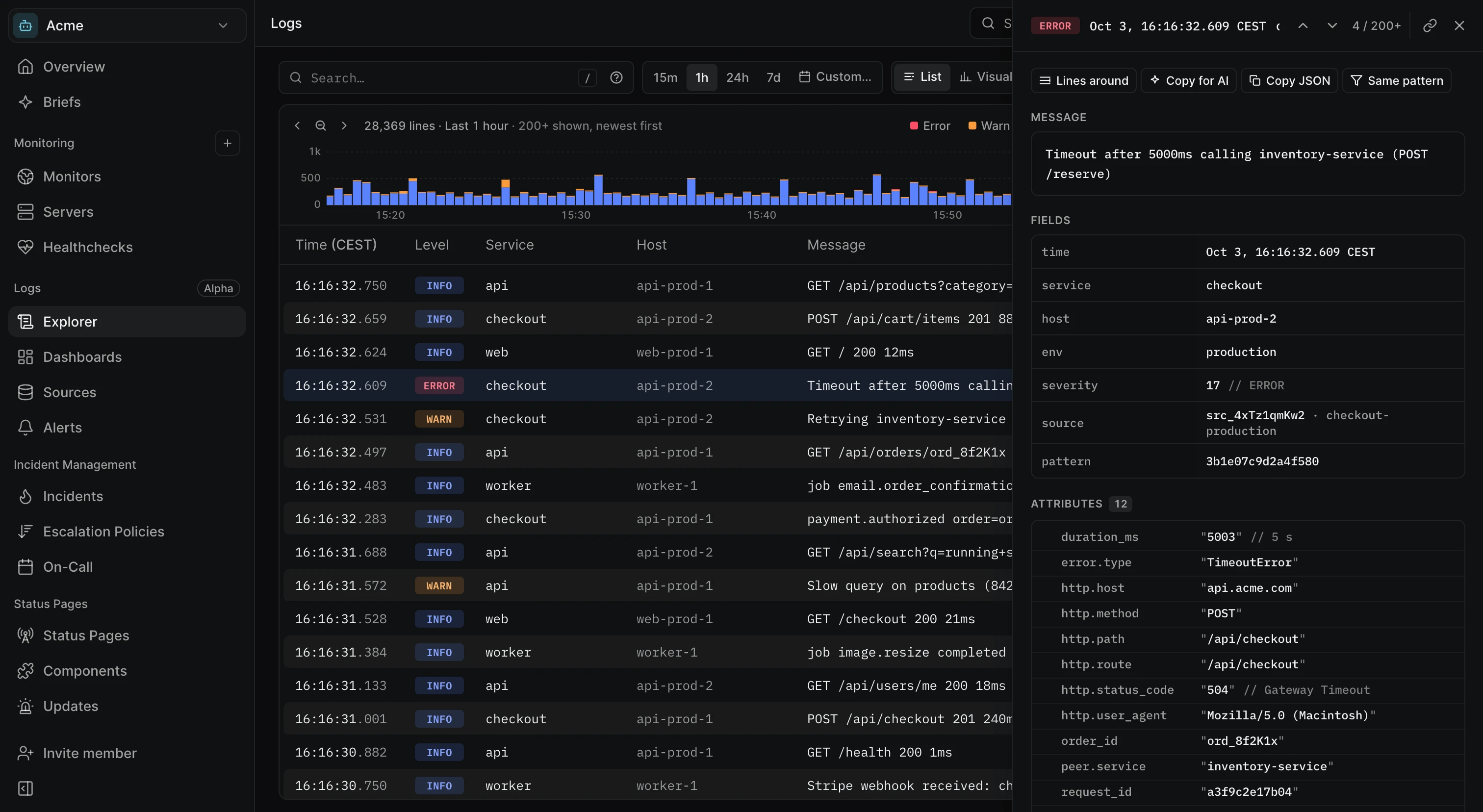Screen dimensions: 1483x812
Task: Go to previous log entry in detail panel
Action: (x=1303, y=25)
